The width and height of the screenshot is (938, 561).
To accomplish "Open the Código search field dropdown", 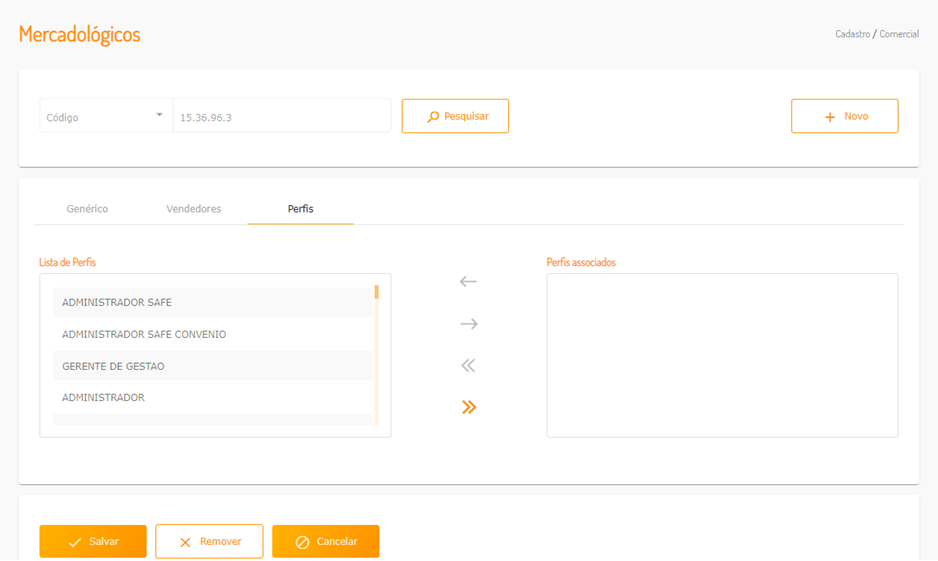I will coord(106,116).
